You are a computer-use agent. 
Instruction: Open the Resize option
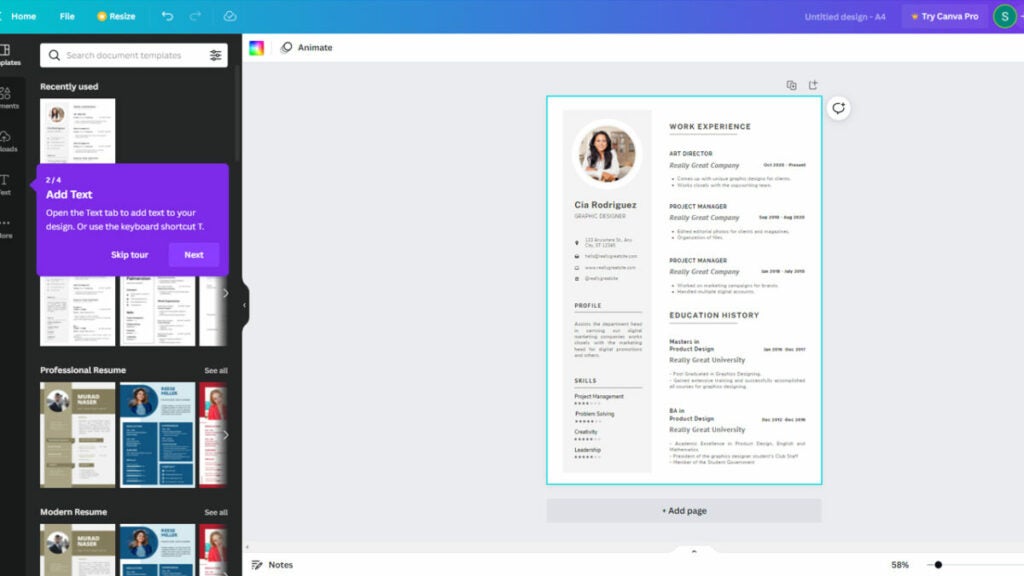pos(116,16)
